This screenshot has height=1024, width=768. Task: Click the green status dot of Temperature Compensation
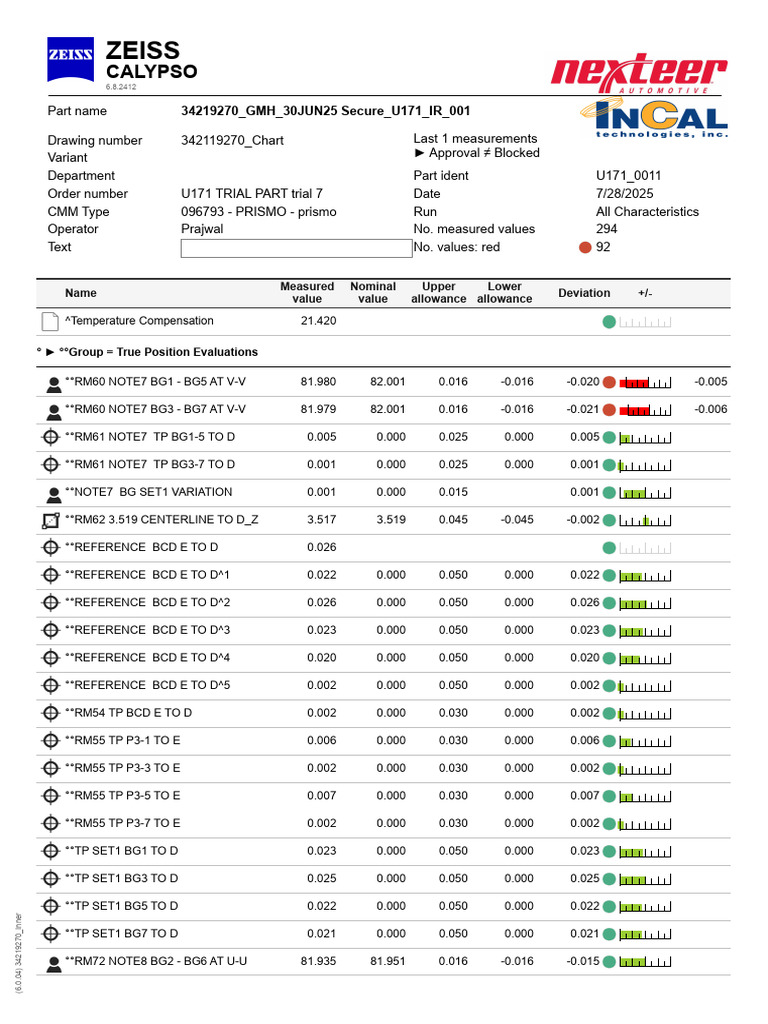[x=609, y=322]
